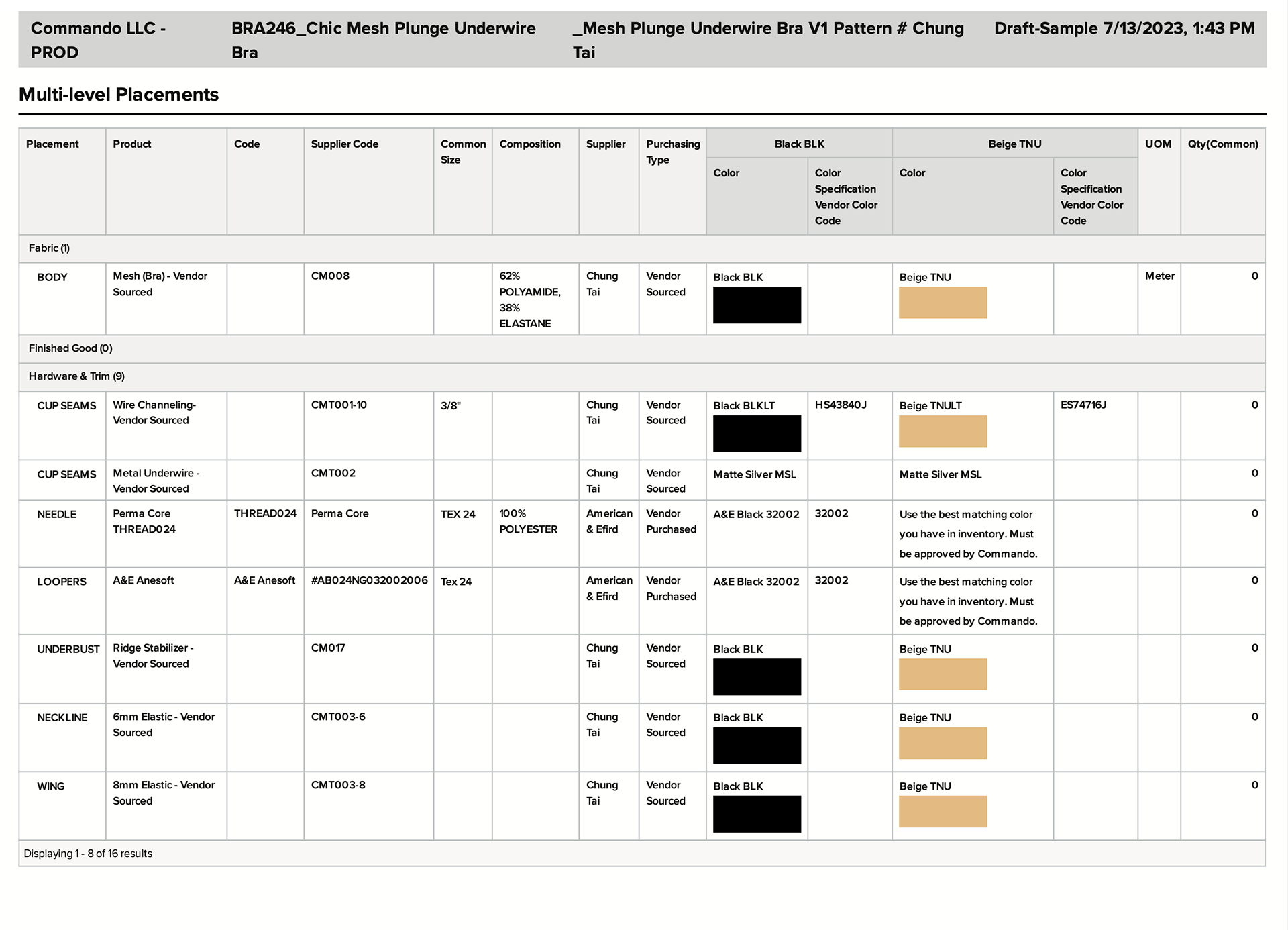Click the black swatch in BODY row

(x=756, y=305)
